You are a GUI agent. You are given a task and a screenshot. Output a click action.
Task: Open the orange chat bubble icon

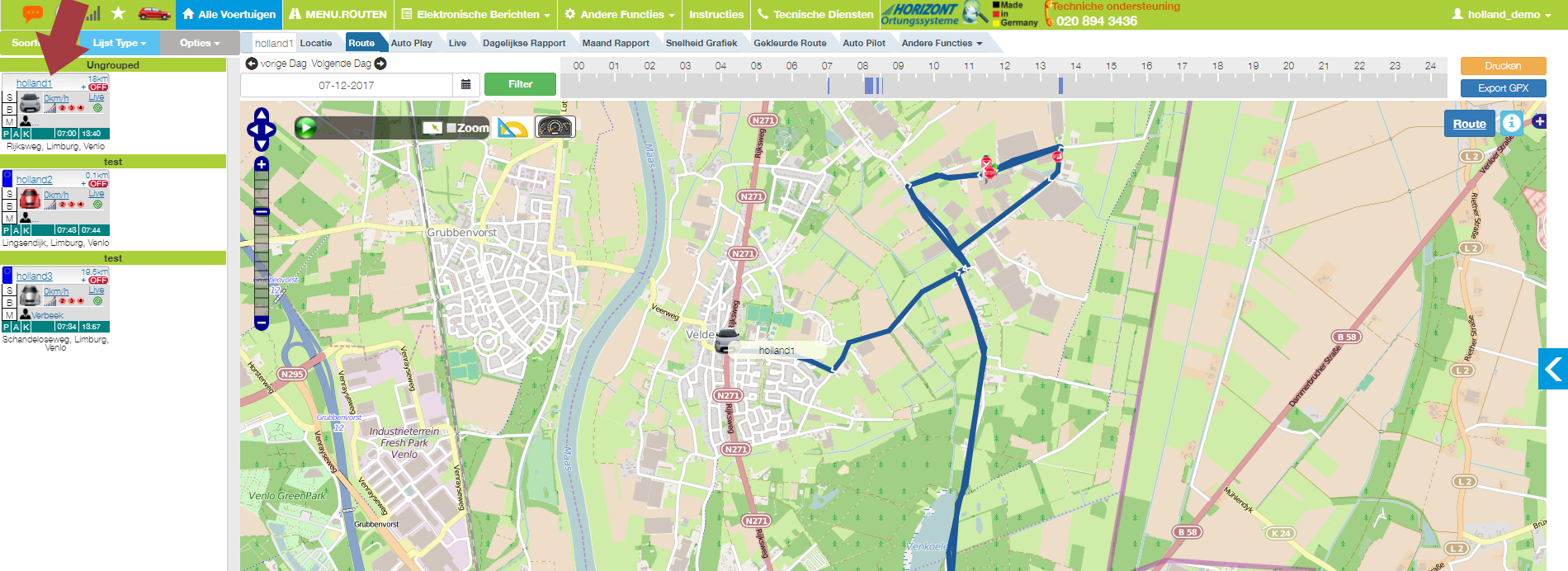pyautogui.click(x=32, y=13)
